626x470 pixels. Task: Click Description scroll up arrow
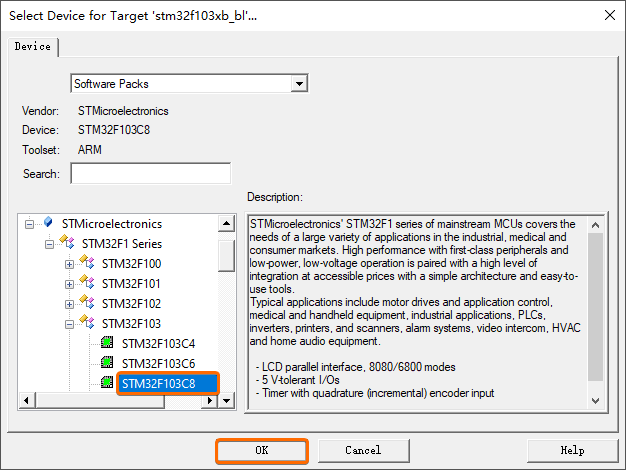tap(595, 225)
